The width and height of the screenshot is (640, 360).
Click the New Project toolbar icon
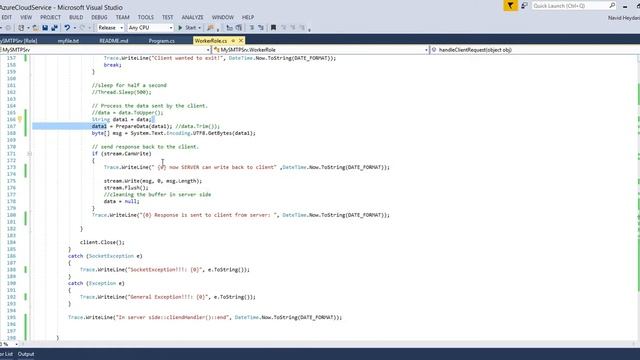click(20, 28)
